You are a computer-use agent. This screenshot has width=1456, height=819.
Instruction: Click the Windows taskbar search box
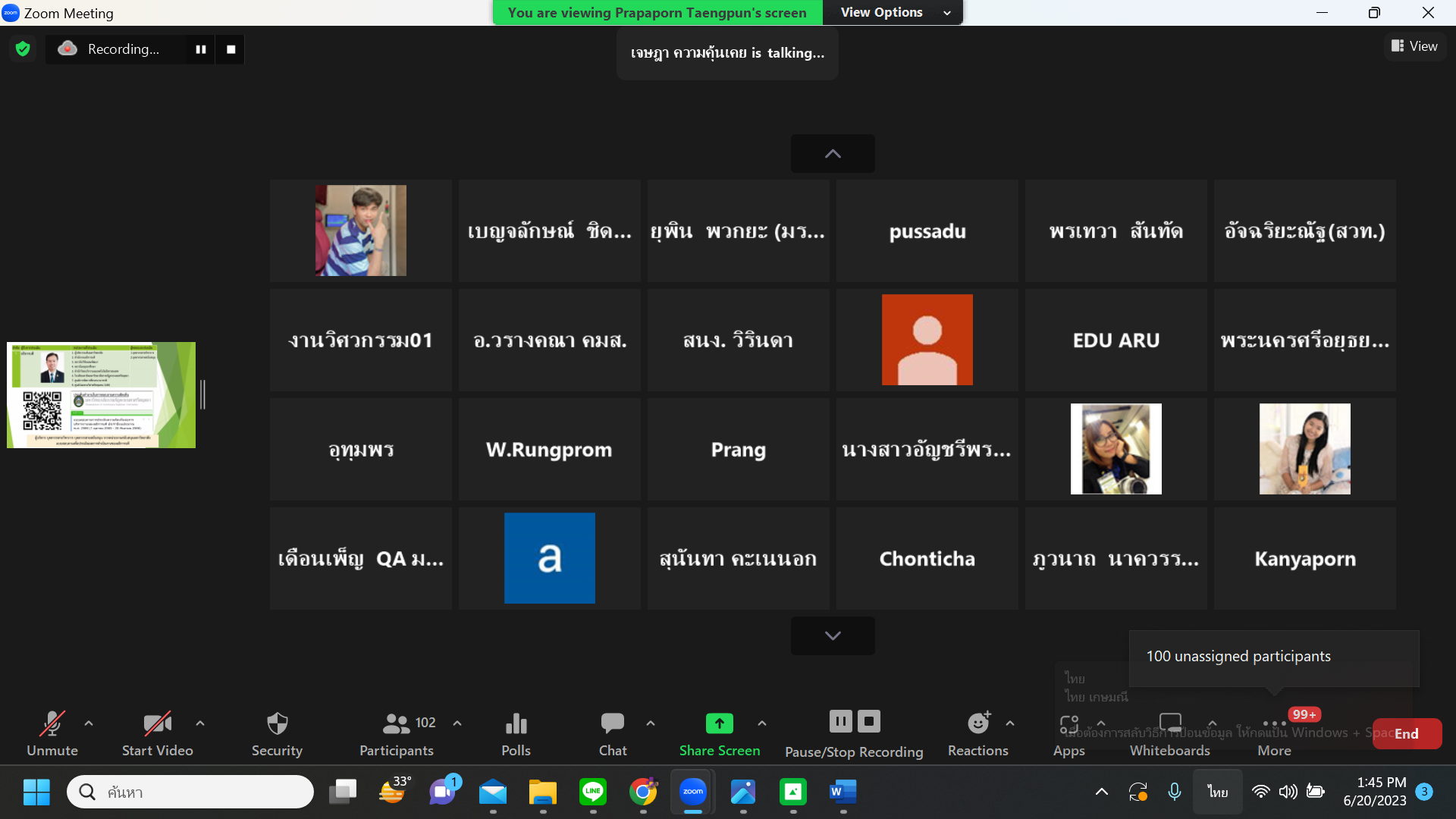190,792
